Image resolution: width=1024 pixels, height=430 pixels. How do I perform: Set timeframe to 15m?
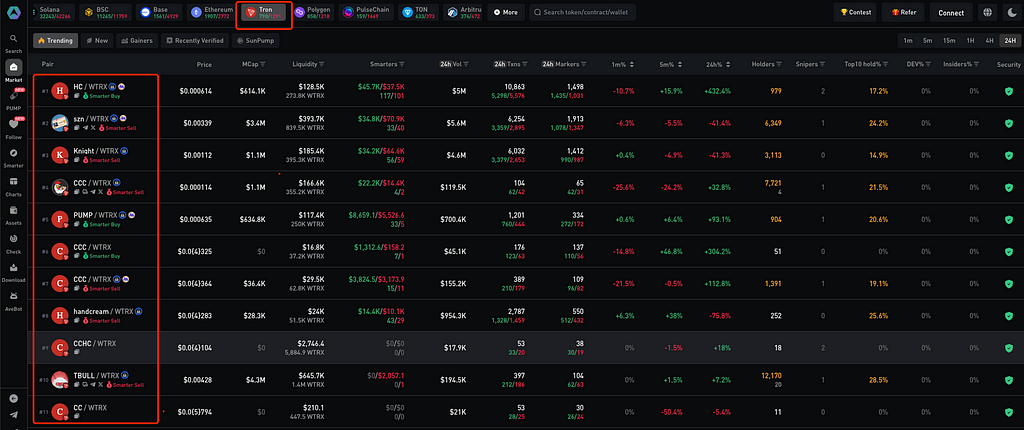click(x=949, y=41)
